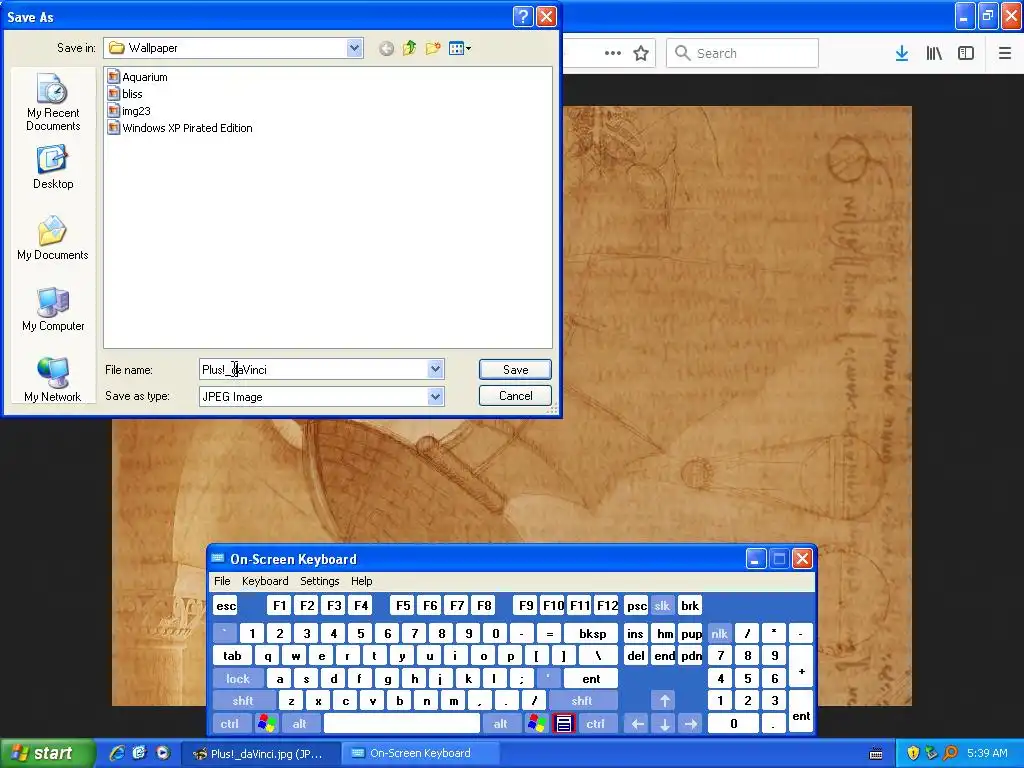Click the security shield tray icon
Screen dimensions: 1024x768
pyautogui.click(x=913, y=753)
